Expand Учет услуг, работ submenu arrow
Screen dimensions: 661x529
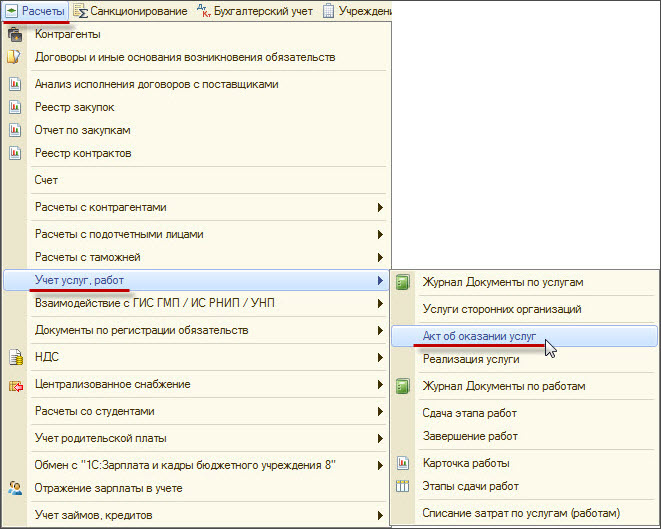[380, 280]
